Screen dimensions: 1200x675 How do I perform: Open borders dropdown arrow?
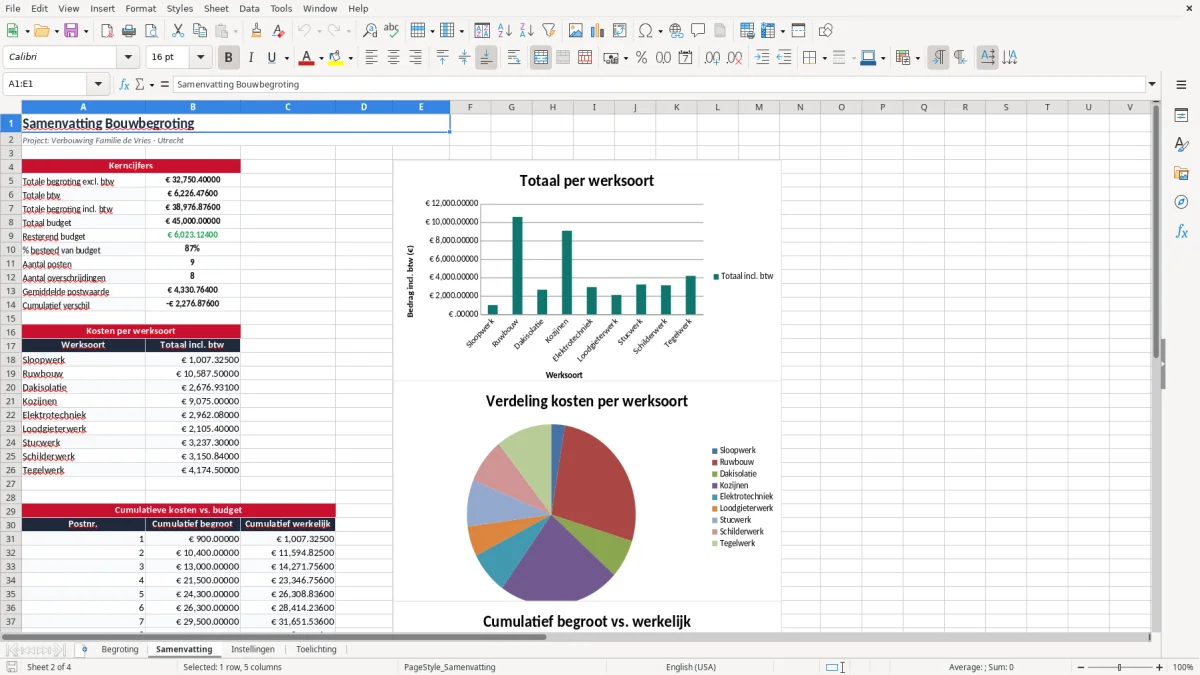[x=824, y=58]
